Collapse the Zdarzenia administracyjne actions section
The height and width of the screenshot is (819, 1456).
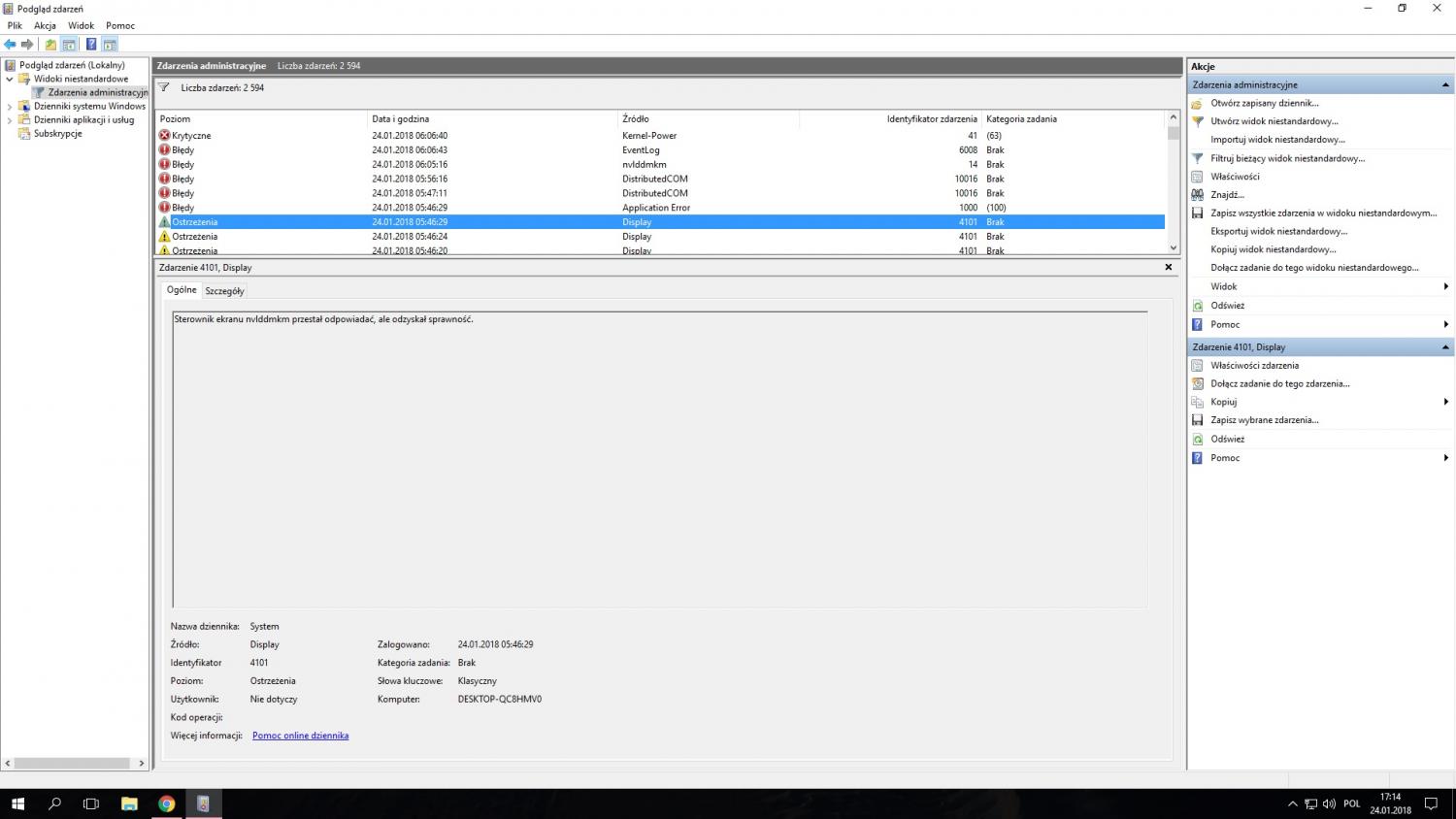click(x=1445, y=85)
